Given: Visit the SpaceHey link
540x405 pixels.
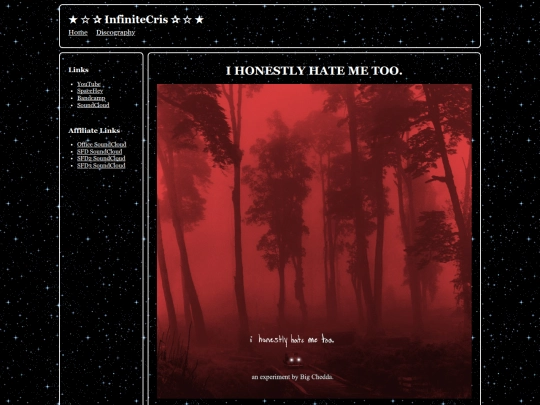Looking at the screenshot, I should pos(90,91).
